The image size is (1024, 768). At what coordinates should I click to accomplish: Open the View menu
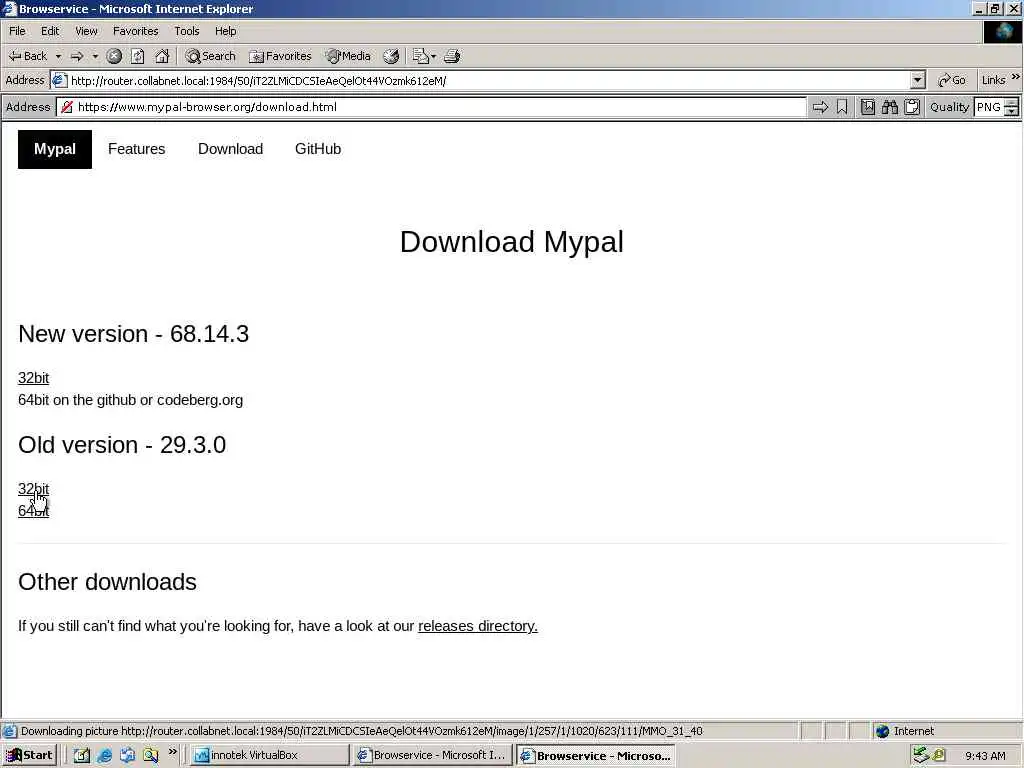(86, 31)
